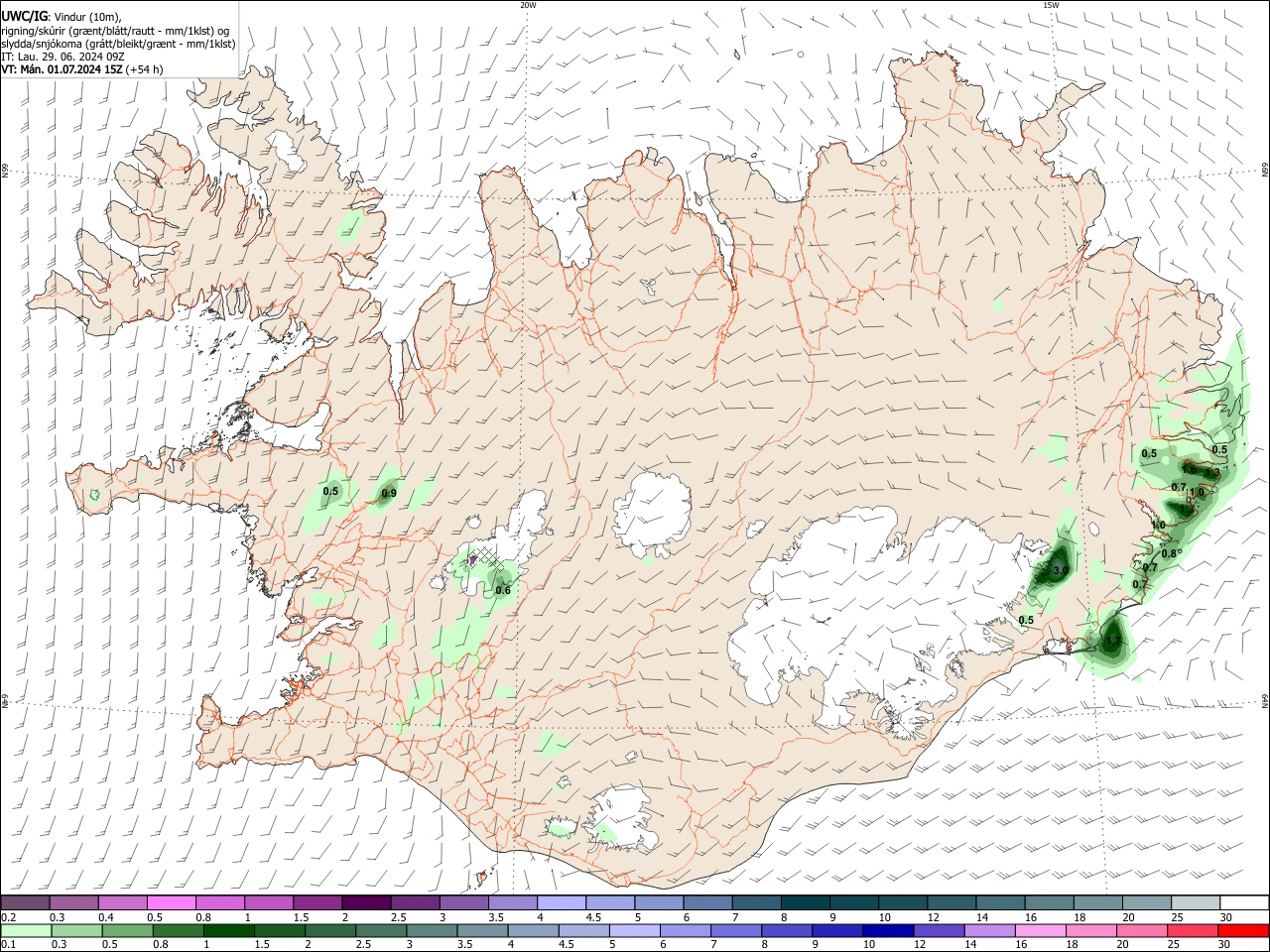The height and width of the screenshot is (952, 1270).
Task: Select the pale pink 16 rain legend swatch
Action: [1040, 930]
